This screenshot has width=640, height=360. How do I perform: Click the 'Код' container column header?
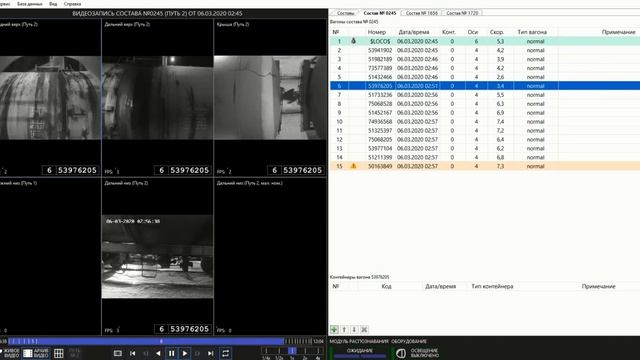click(386, 286)
